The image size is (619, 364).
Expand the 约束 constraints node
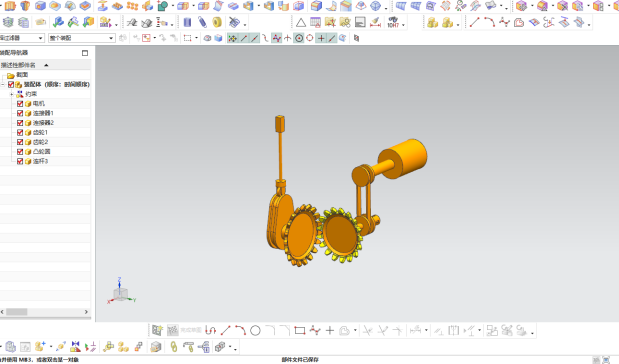[x=11, y=94]
